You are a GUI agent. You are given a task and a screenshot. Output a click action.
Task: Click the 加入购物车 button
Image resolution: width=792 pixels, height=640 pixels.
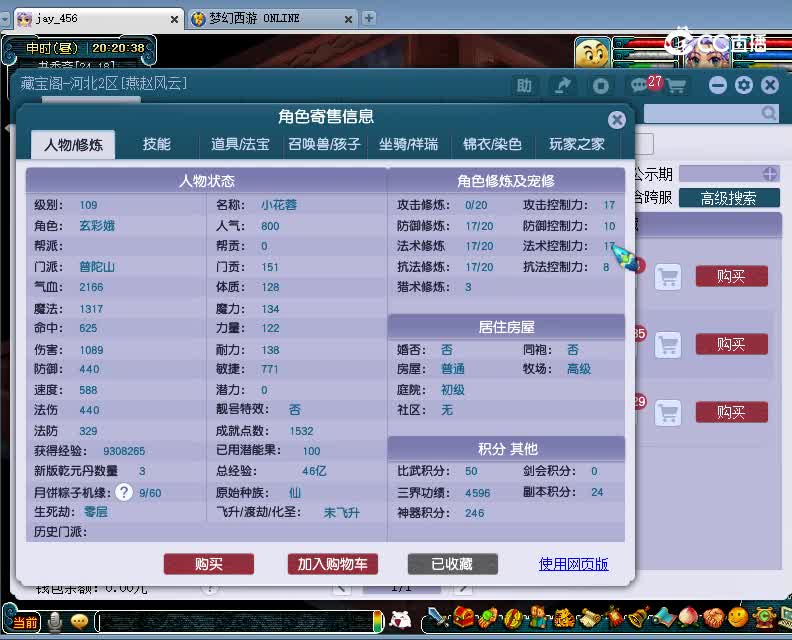coord(332,564)
